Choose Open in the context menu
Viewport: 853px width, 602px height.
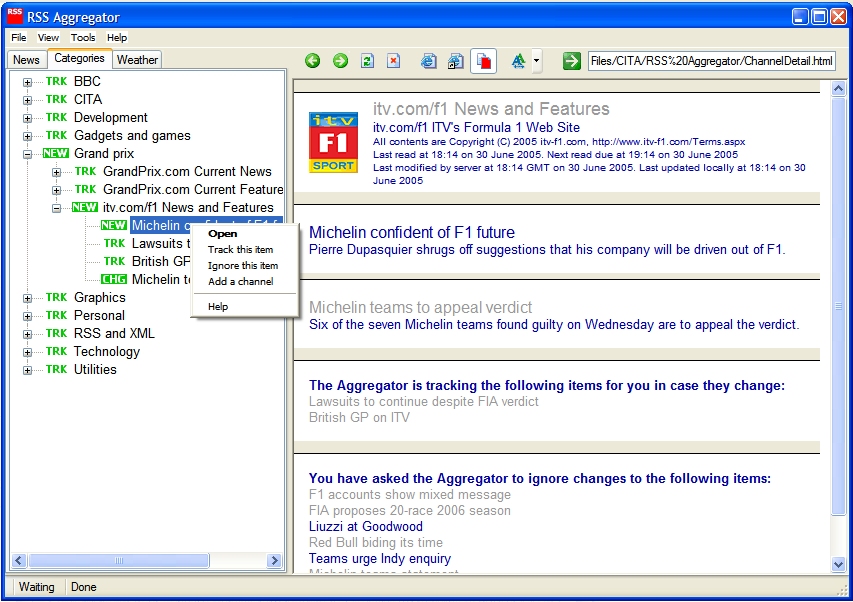(x=244, y=234)
